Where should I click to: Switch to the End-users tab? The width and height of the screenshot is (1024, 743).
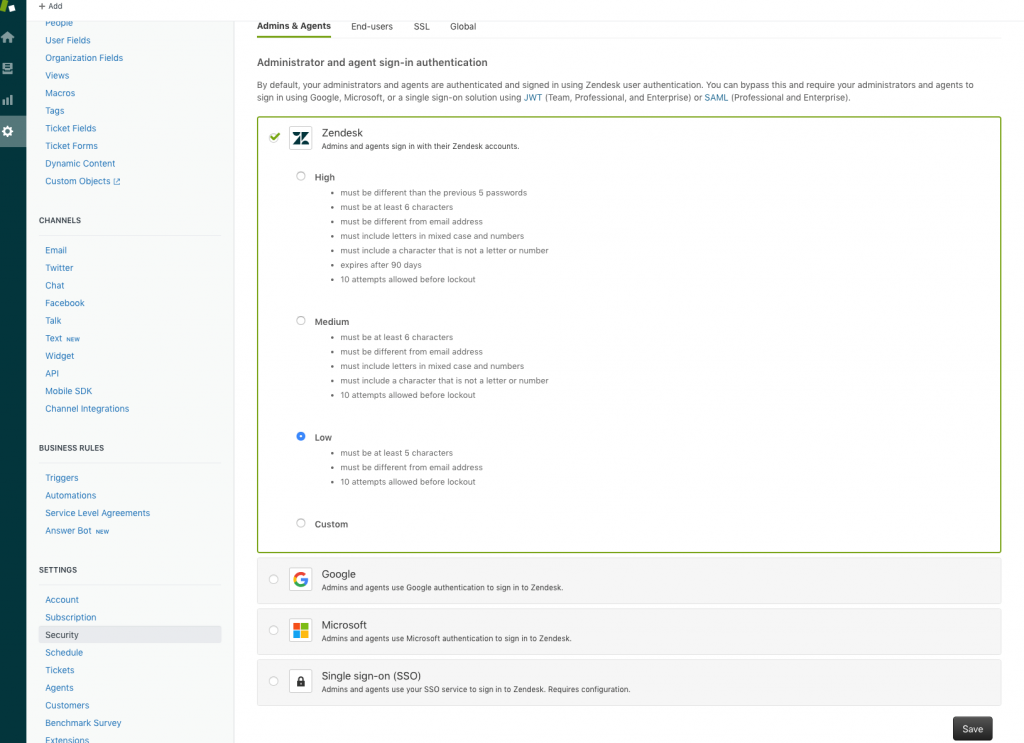(372, 27)
